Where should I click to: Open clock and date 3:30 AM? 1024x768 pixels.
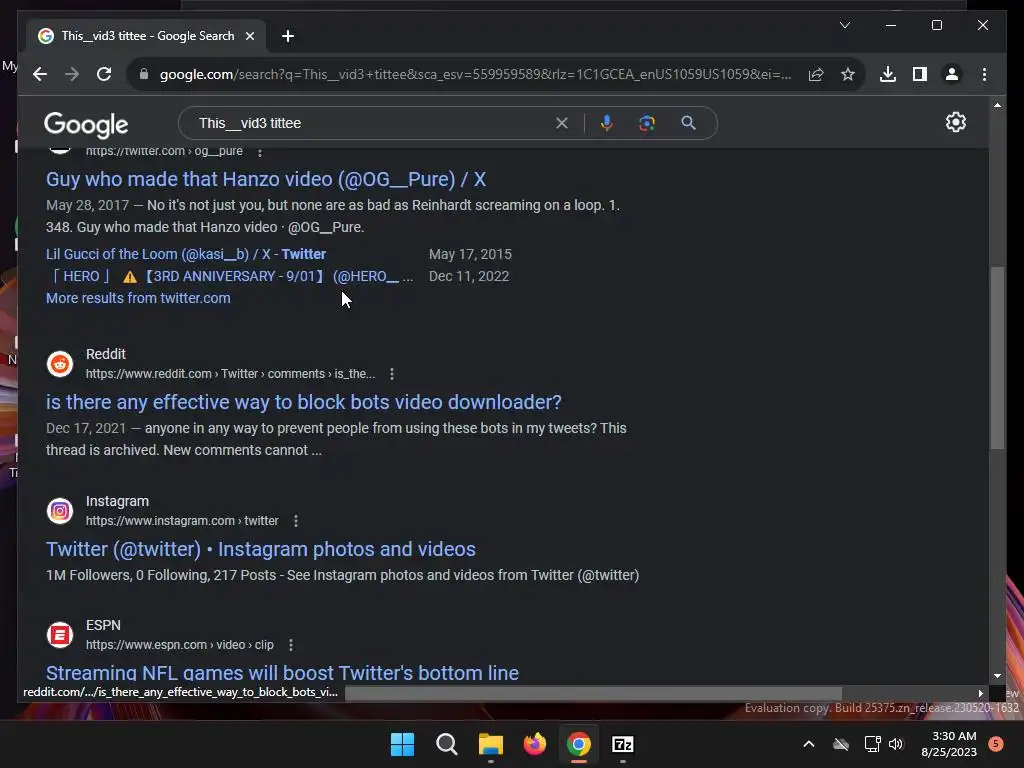[949, 744]
